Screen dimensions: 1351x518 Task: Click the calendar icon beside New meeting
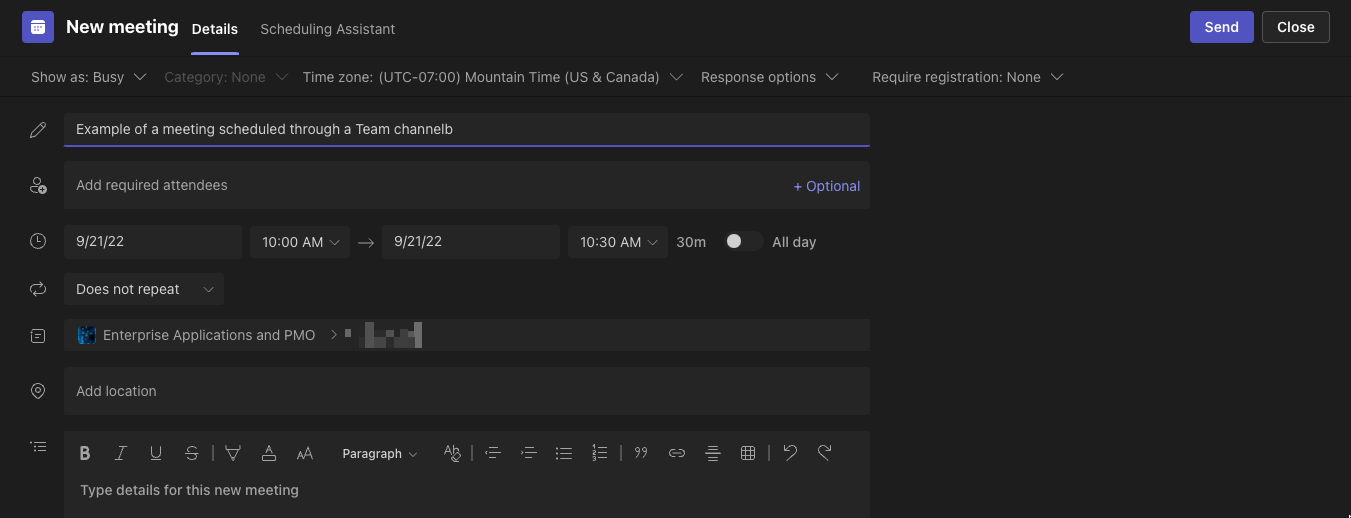(x=38, y=27)
